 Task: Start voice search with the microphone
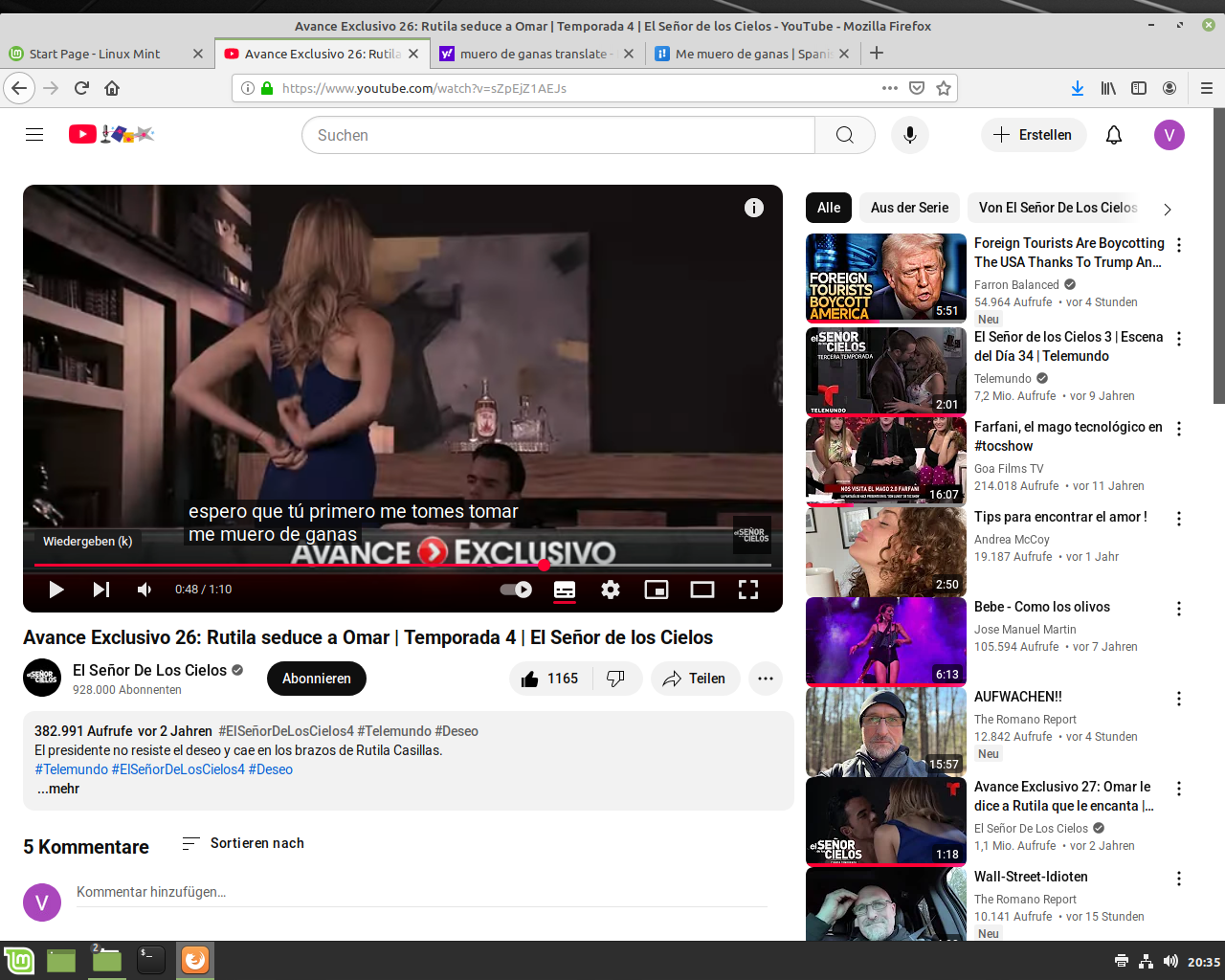pos(910,135)
